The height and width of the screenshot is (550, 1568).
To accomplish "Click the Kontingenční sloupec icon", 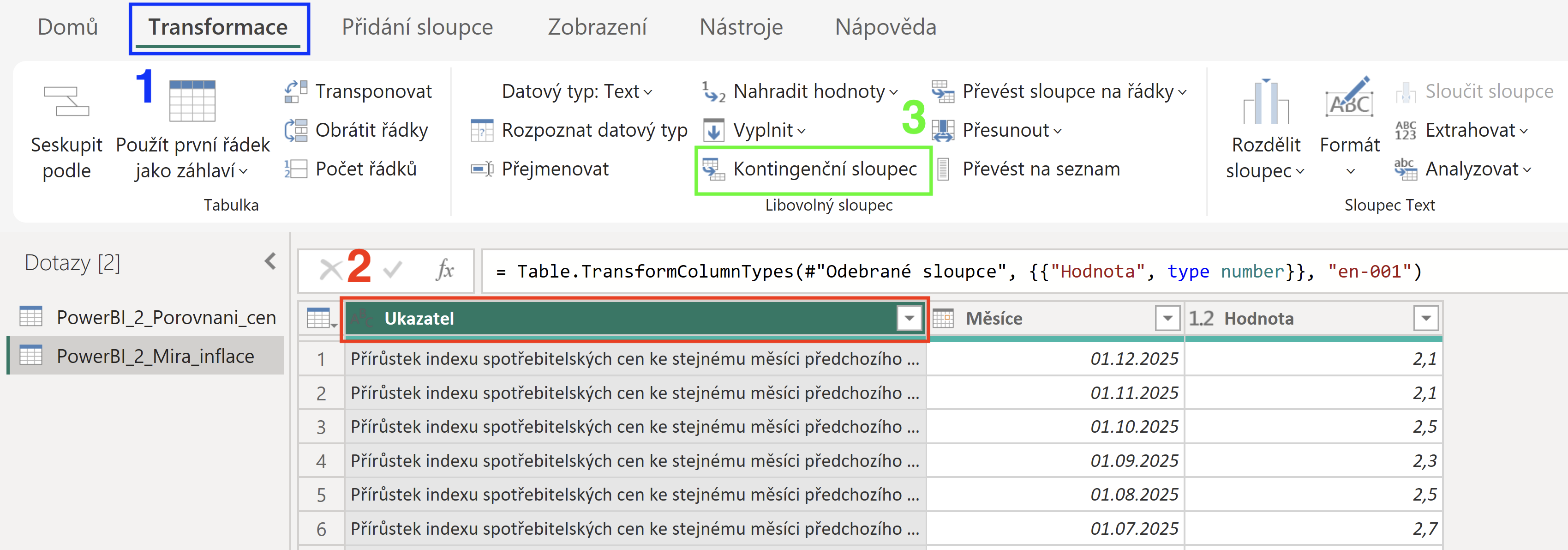I will 713,169.
